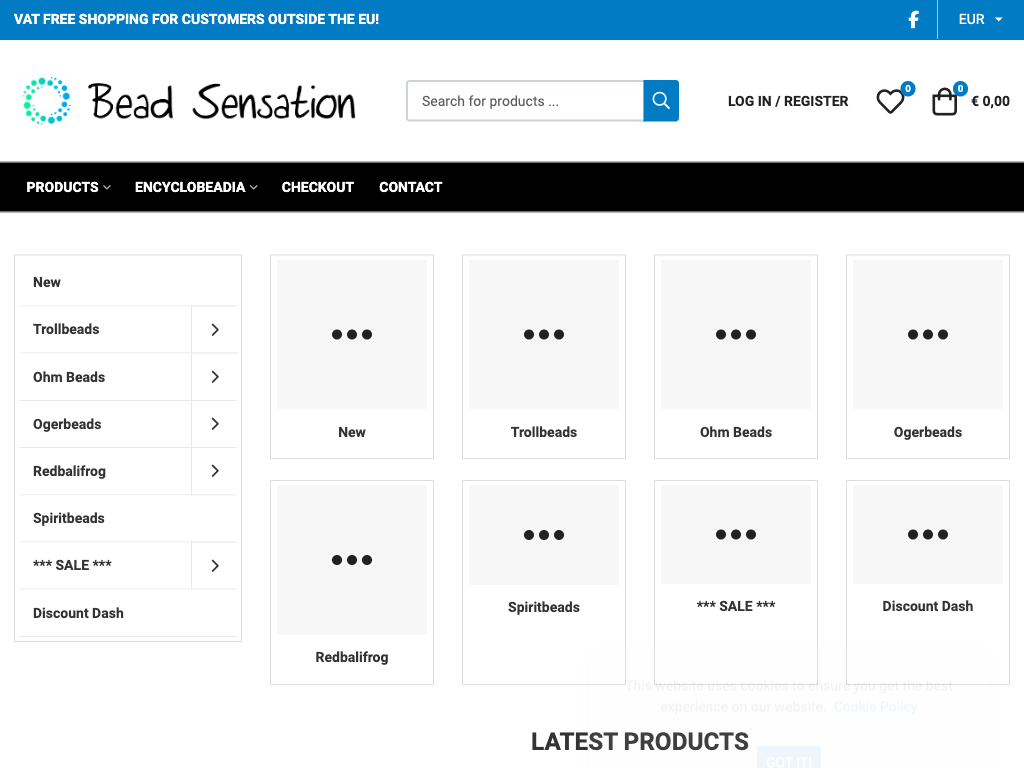1024x768 pixels.
Task: Open the Contact menu item
Action: (411, 187)
